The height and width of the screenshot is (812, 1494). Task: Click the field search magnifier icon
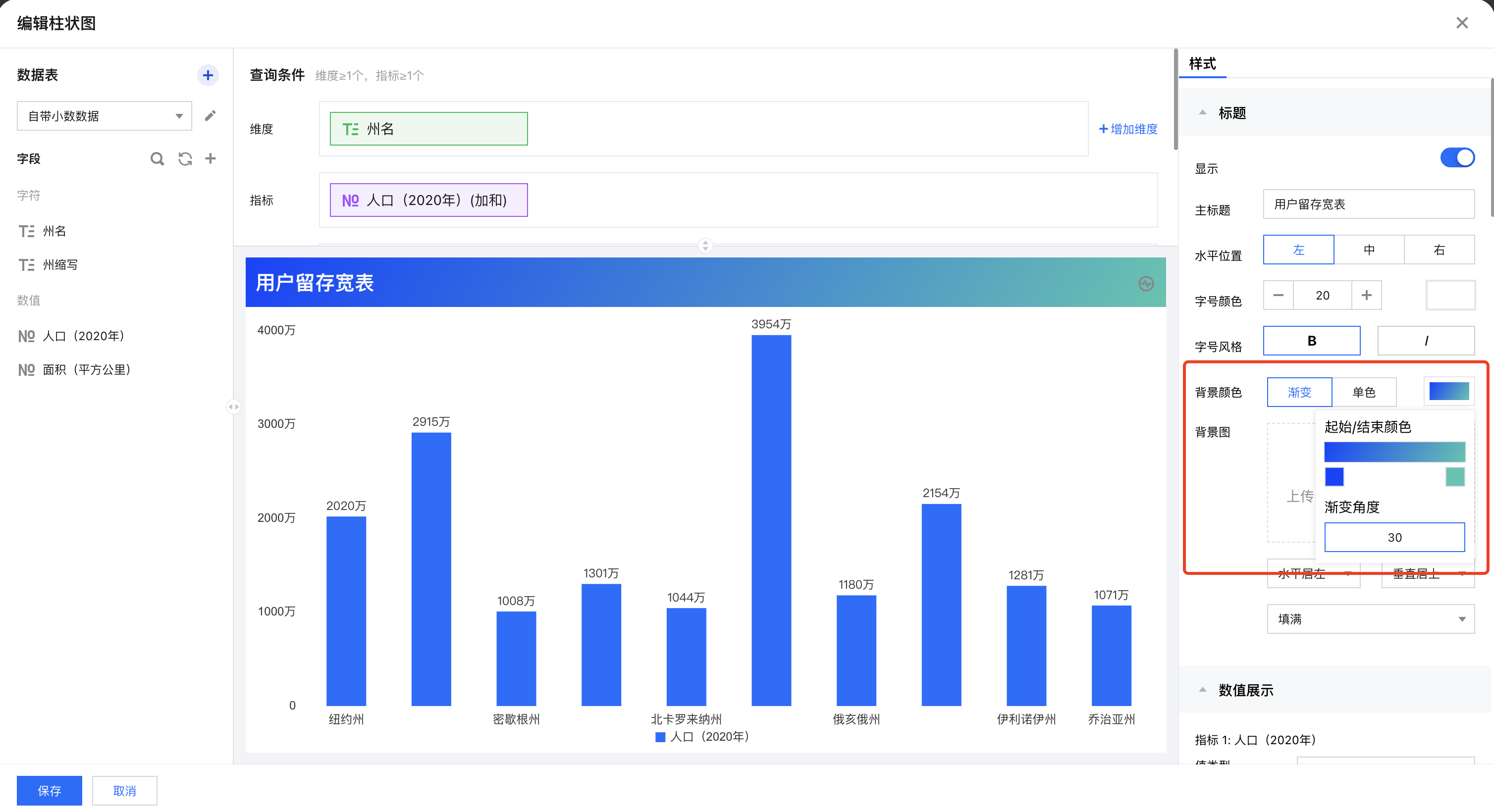157,159
